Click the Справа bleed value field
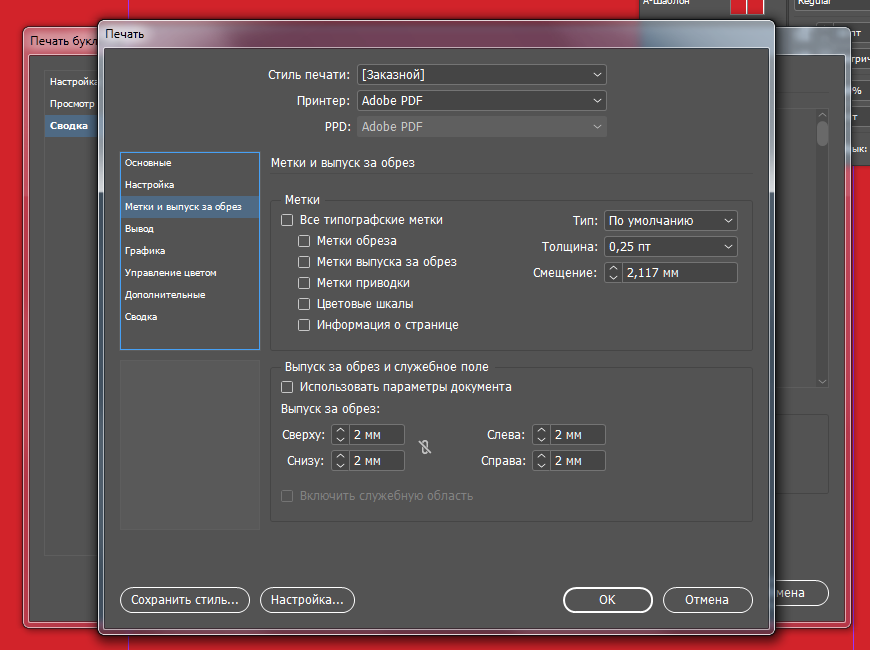870x650 pixels. 578,461
